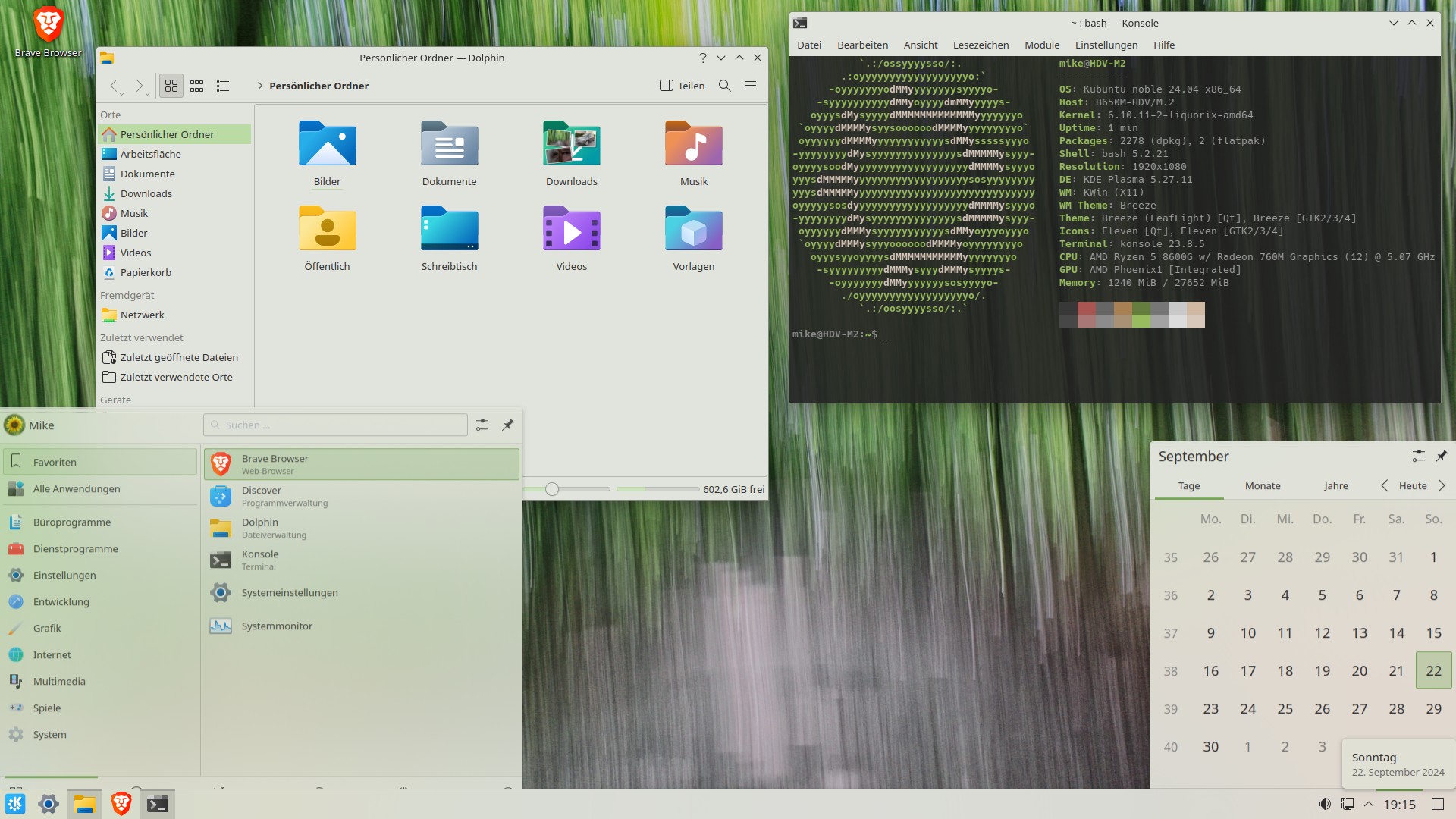The height and width of the screenshot is (819, 1456).
Task: Open Alle Anwendungen in the launcher
Action: click(76, 488)
